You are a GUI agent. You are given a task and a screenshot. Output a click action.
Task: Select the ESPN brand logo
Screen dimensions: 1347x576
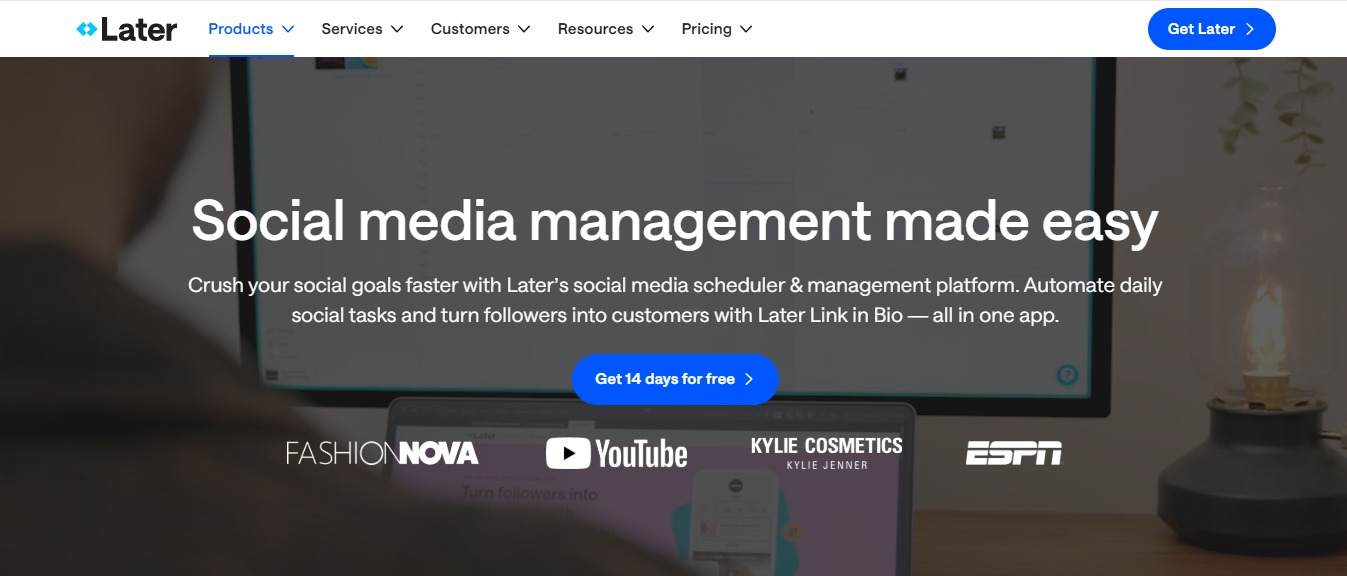click(x=1014, y=453)
